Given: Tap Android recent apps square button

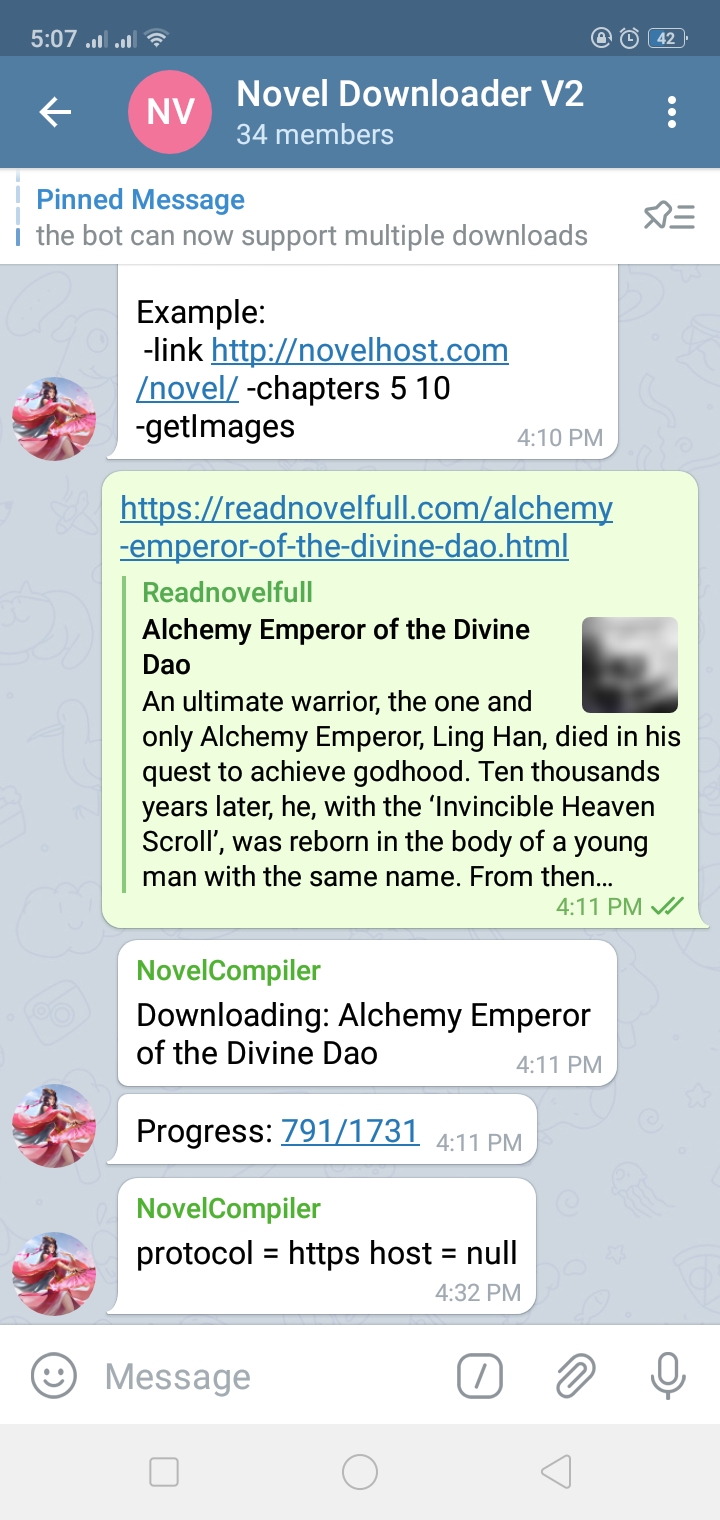Looking at the screenshot, I should pyautogui.click(x=164, y=1471).
